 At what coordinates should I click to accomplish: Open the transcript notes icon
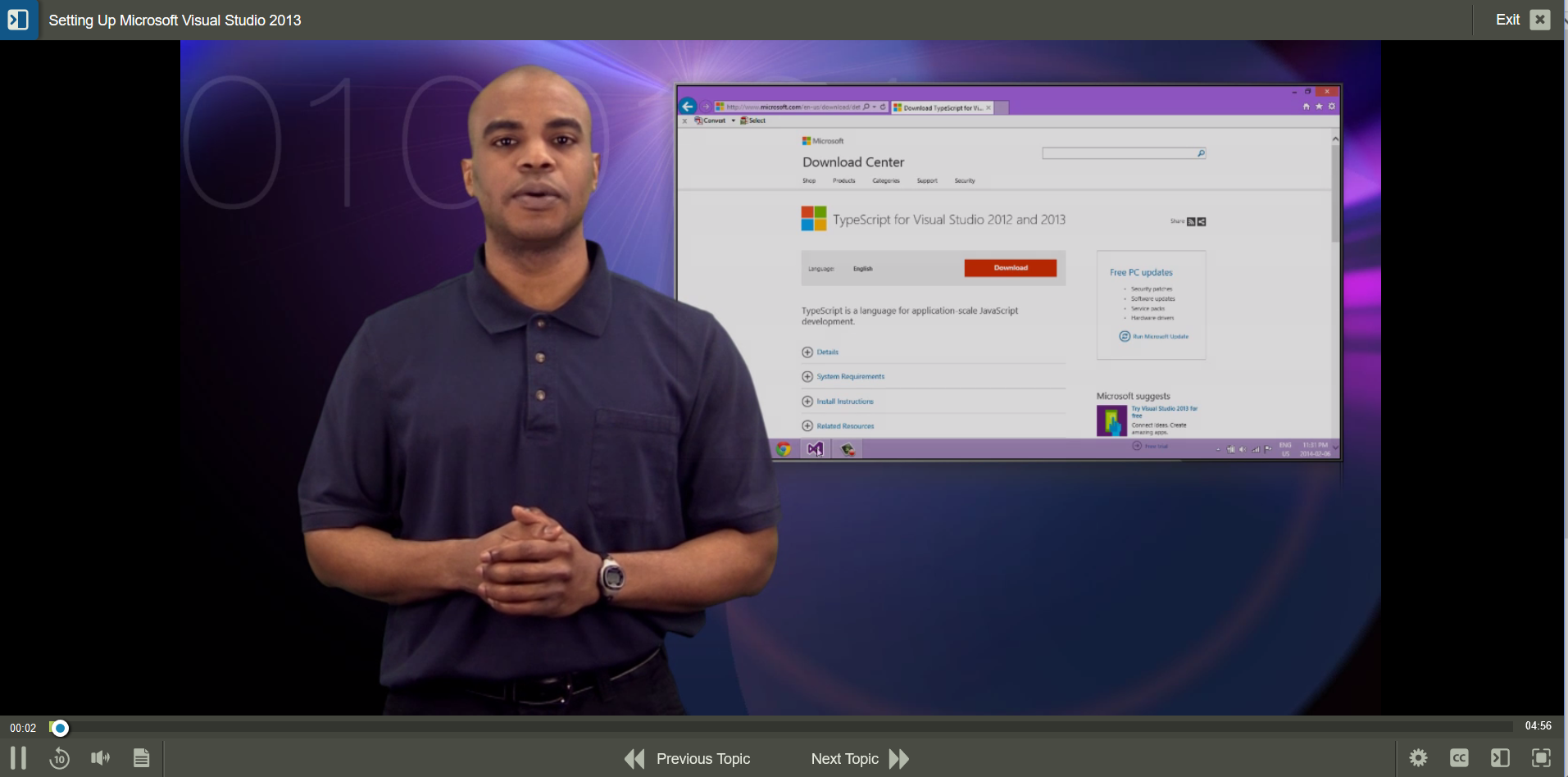click(x=141, y=758)
